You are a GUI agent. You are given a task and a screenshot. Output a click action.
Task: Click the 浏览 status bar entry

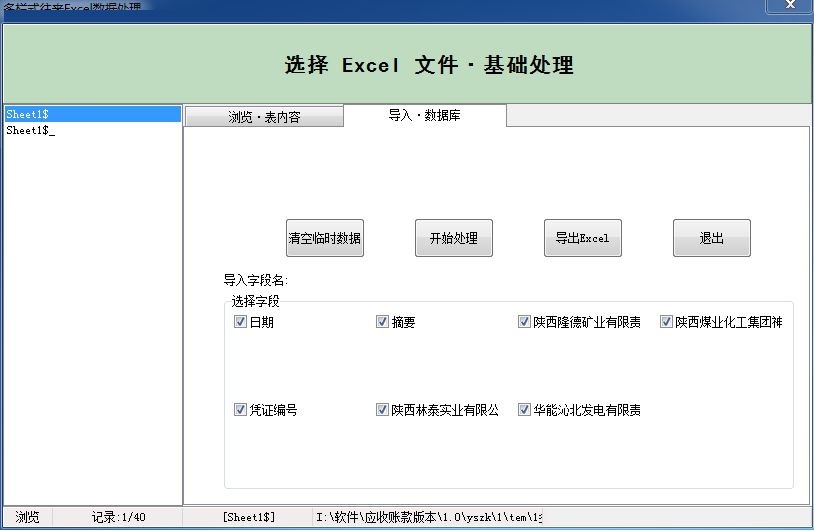[28, 517]
